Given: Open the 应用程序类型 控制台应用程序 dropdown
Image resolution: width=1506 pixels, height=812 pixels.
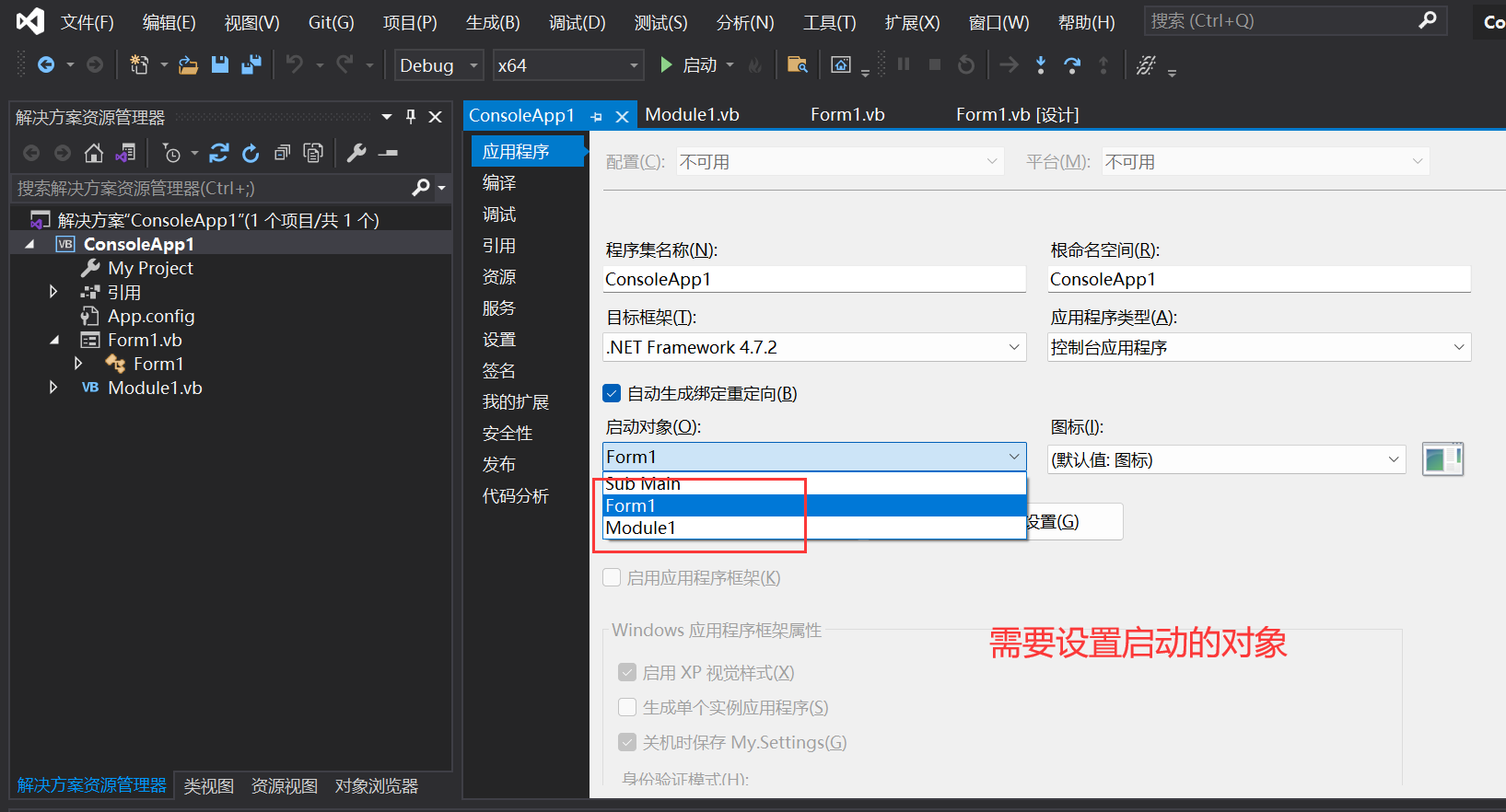Looking at the screenshot, I should pos(1259,347).
